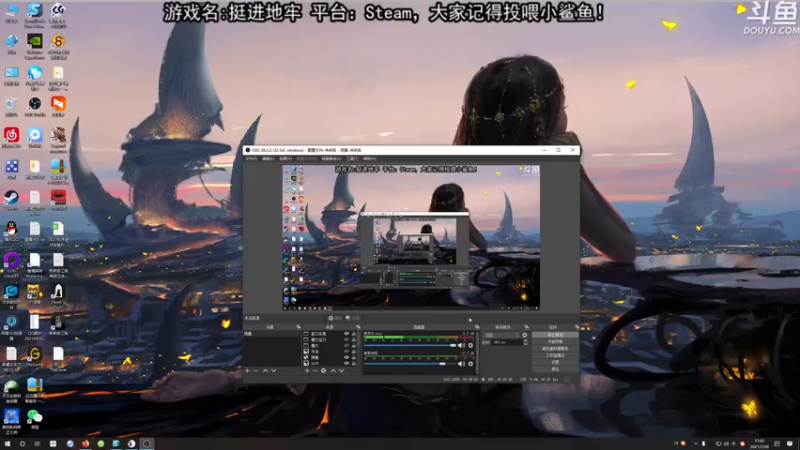Toggle visibility eye of the third source row
Screen dimensions: 800x450
pos(346,345)
